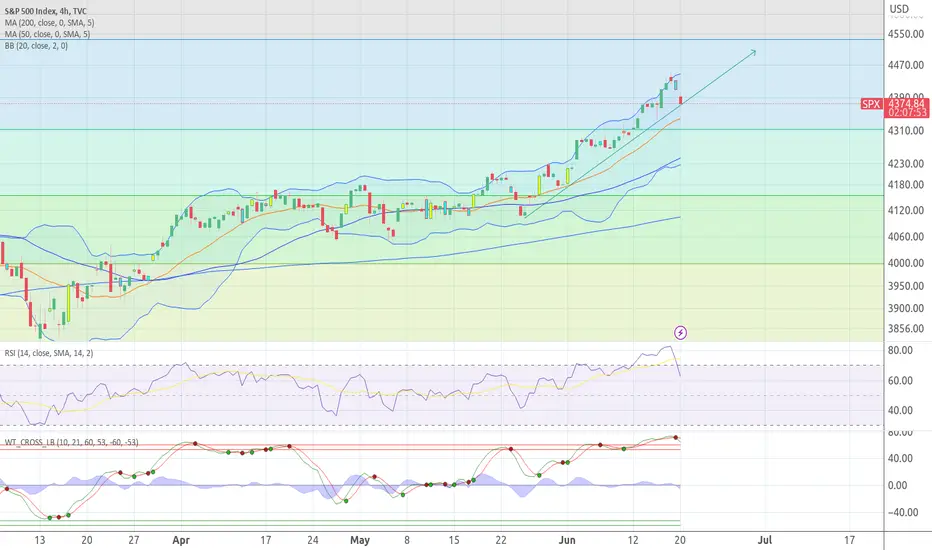Click the 02:07:53 bar countdown timer

[x=906, y=113]
